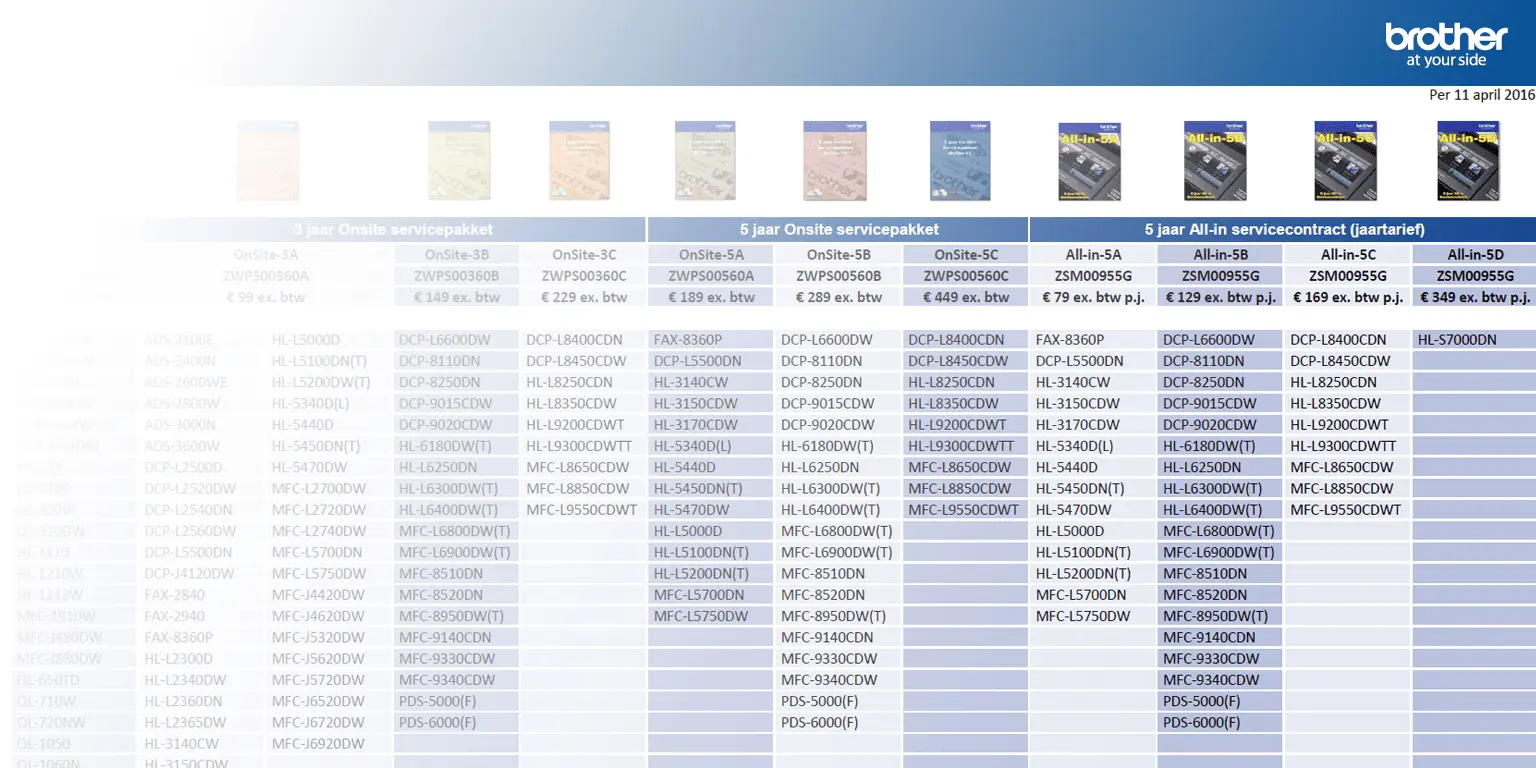The image size is (1536, 768).
Task: Select the '€ 149 ex. btw' price
Action: click(457, 297)
